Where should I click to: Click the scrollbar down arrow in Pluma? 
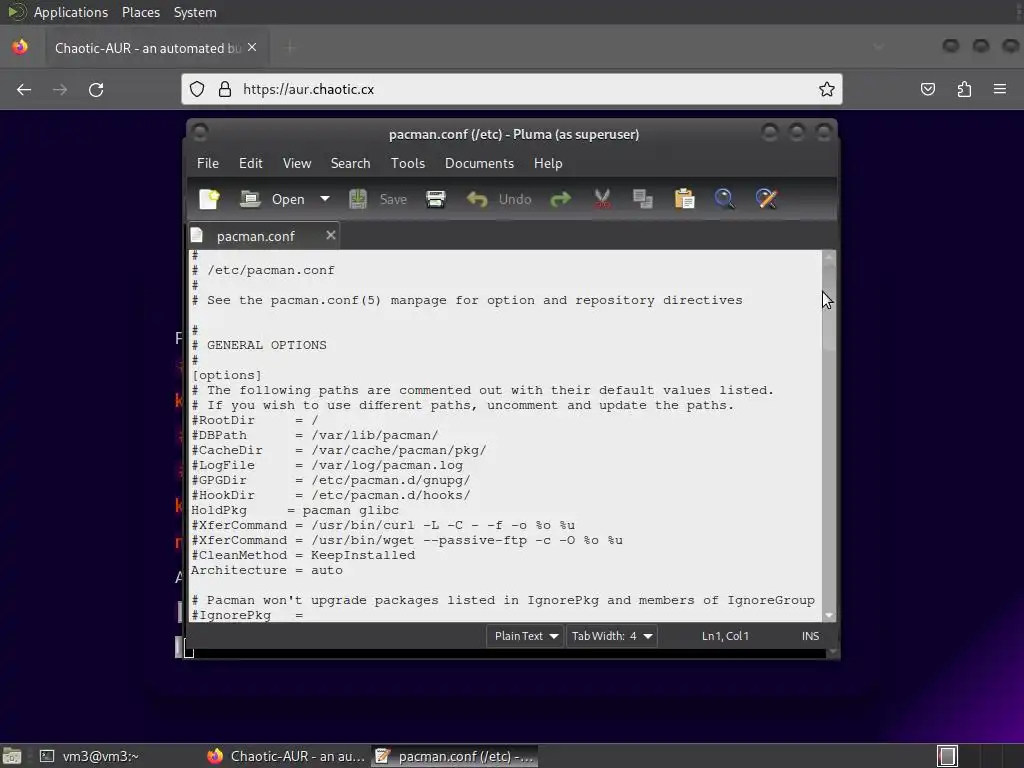pos(829,615)
